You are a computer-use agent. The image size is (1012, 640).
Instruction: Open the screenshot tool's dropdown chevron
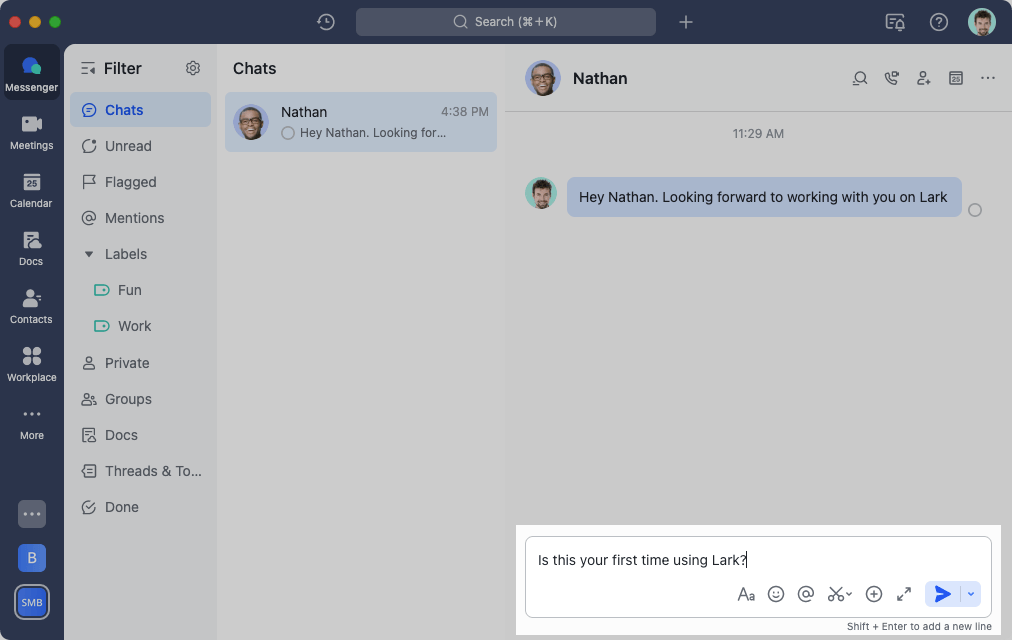tap(851, 594)
